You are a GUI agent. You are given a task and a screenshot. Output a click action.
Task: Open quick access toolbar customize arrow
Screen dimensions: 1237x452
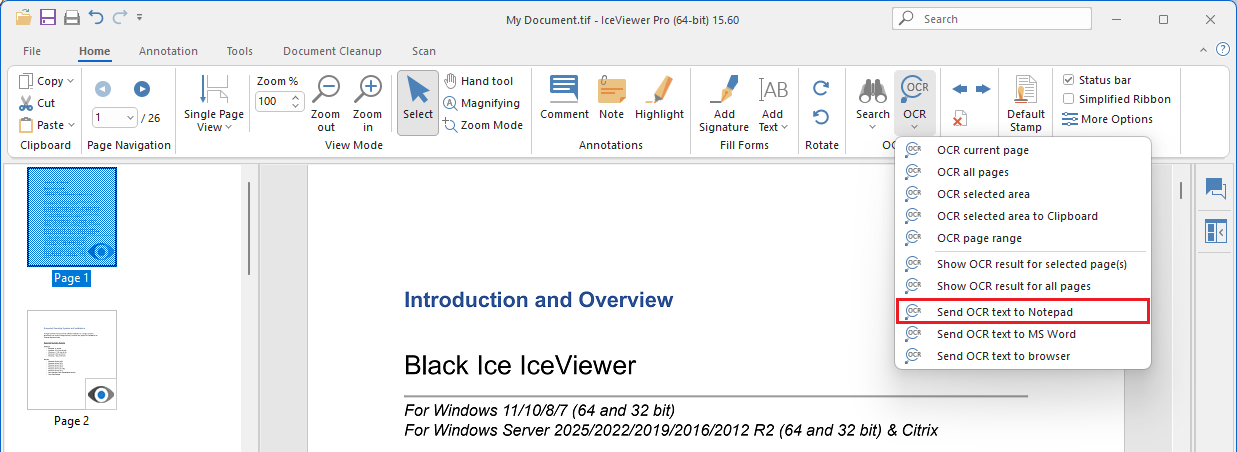point(139,18)
